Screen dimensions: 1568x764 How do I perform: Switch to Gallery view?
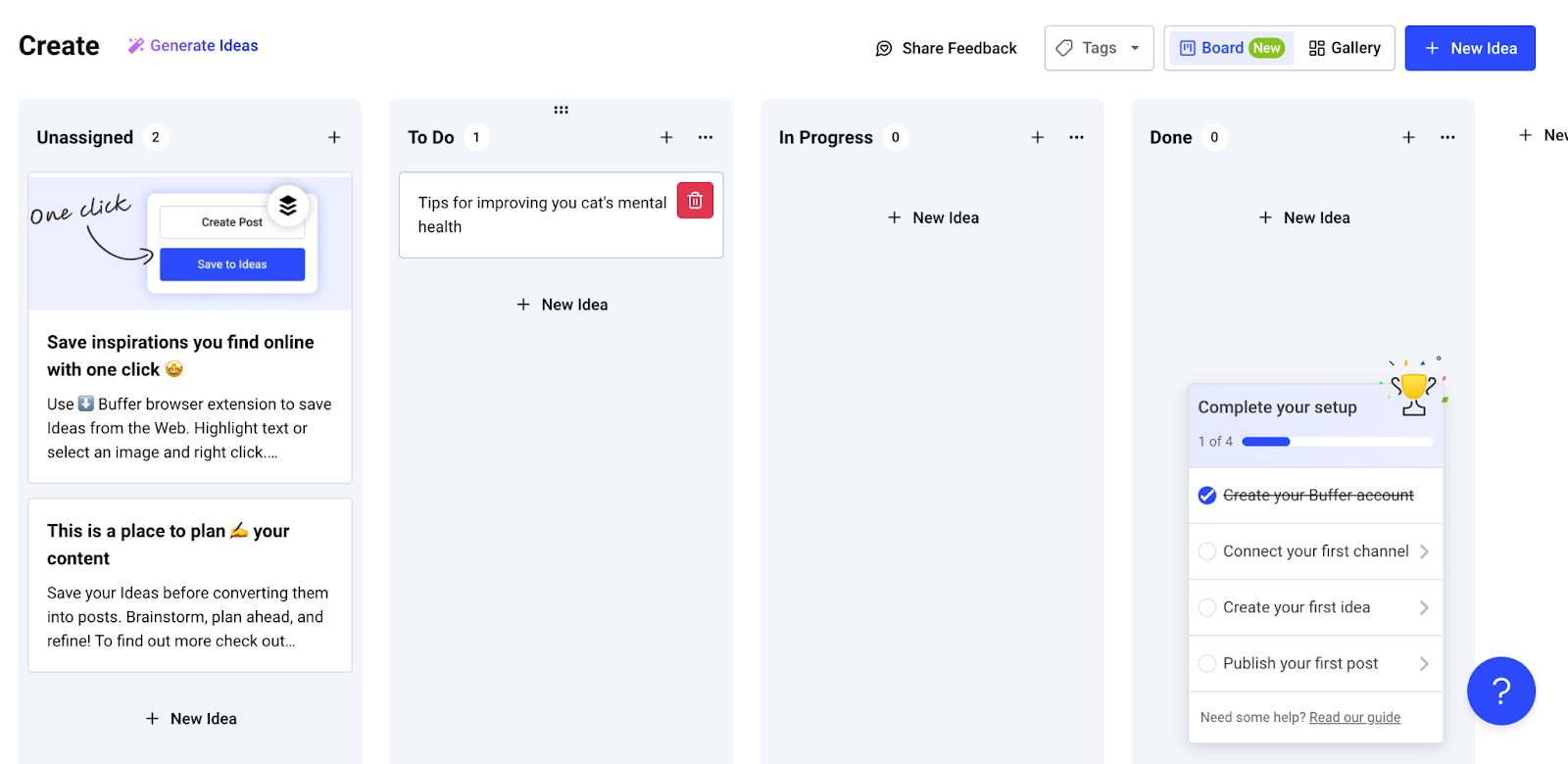coord(1345,48)
